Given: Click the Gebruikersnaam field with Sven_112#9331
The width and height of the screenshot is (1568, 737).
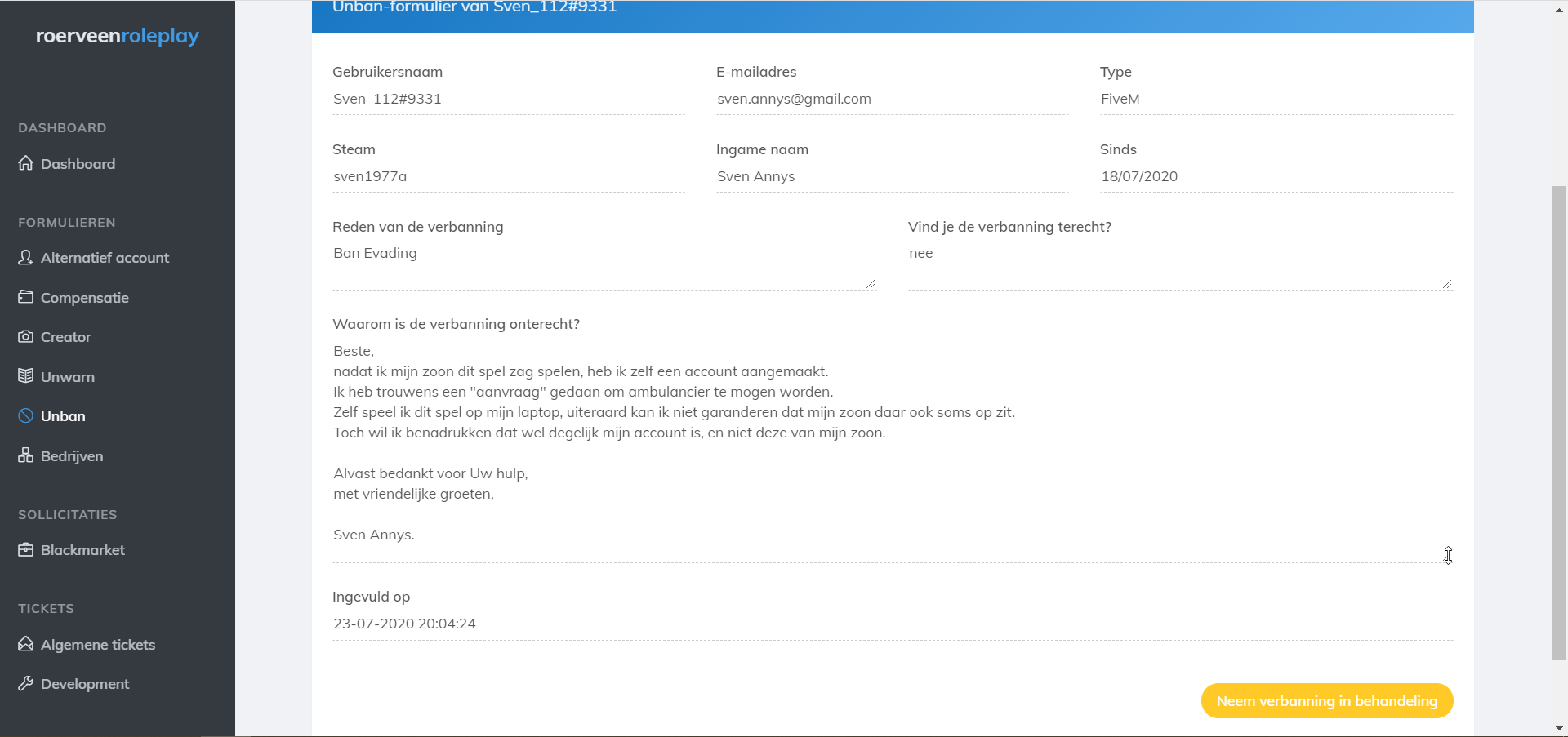Looking at the screenshot, I should coord(508,99).
